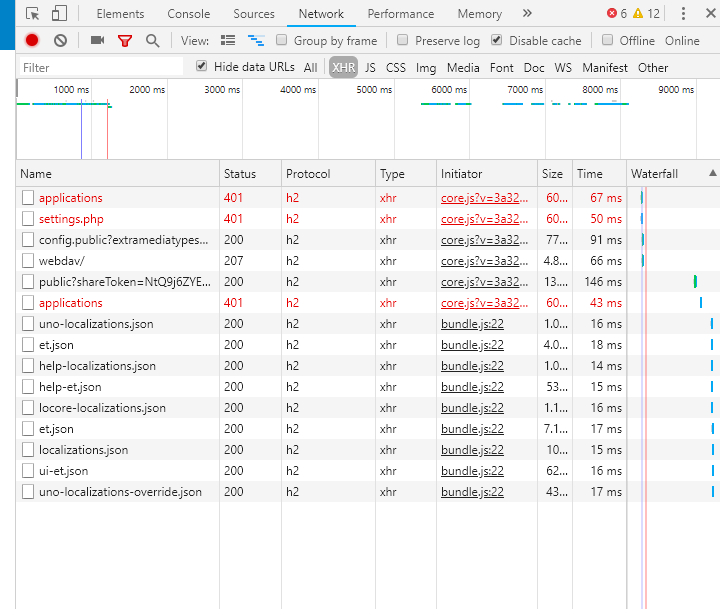The height and width of the screenshot is (609, 720).
Task: Click the 2000 ms timeline overview marker
Action: pos(147,90)
